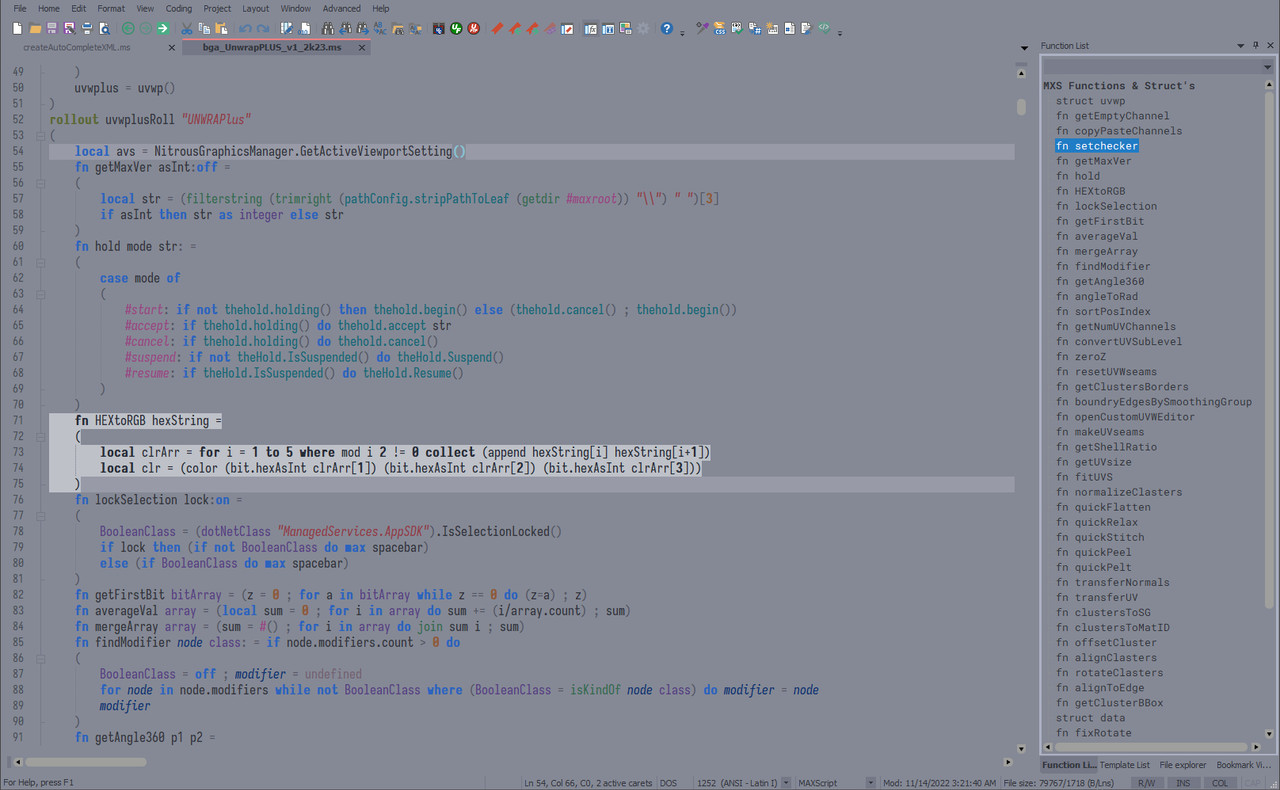Screen dimensions: 1280x790
Task: Open the CSS tool from toolbar
Action: click(x=718, y=29)
